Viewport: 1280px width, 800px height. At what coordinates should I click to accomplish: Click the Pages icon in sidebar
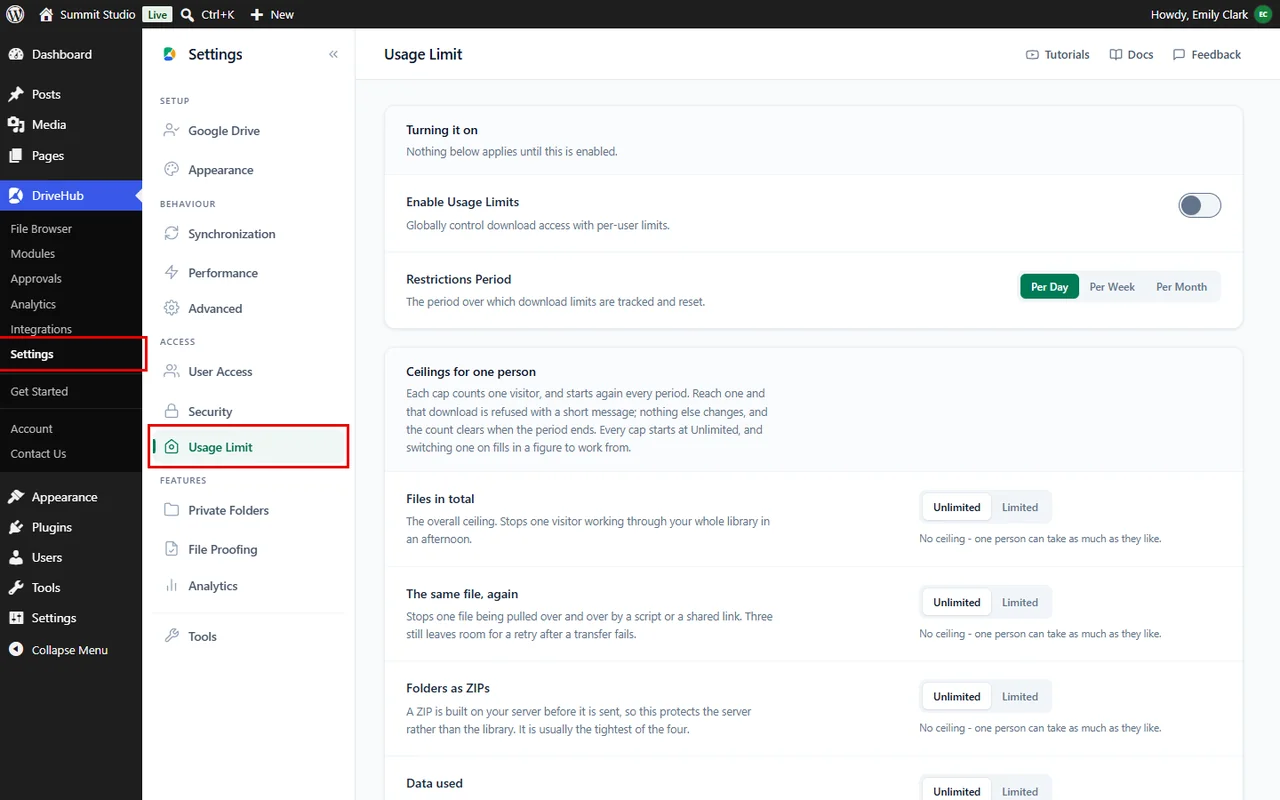(16, 156)
